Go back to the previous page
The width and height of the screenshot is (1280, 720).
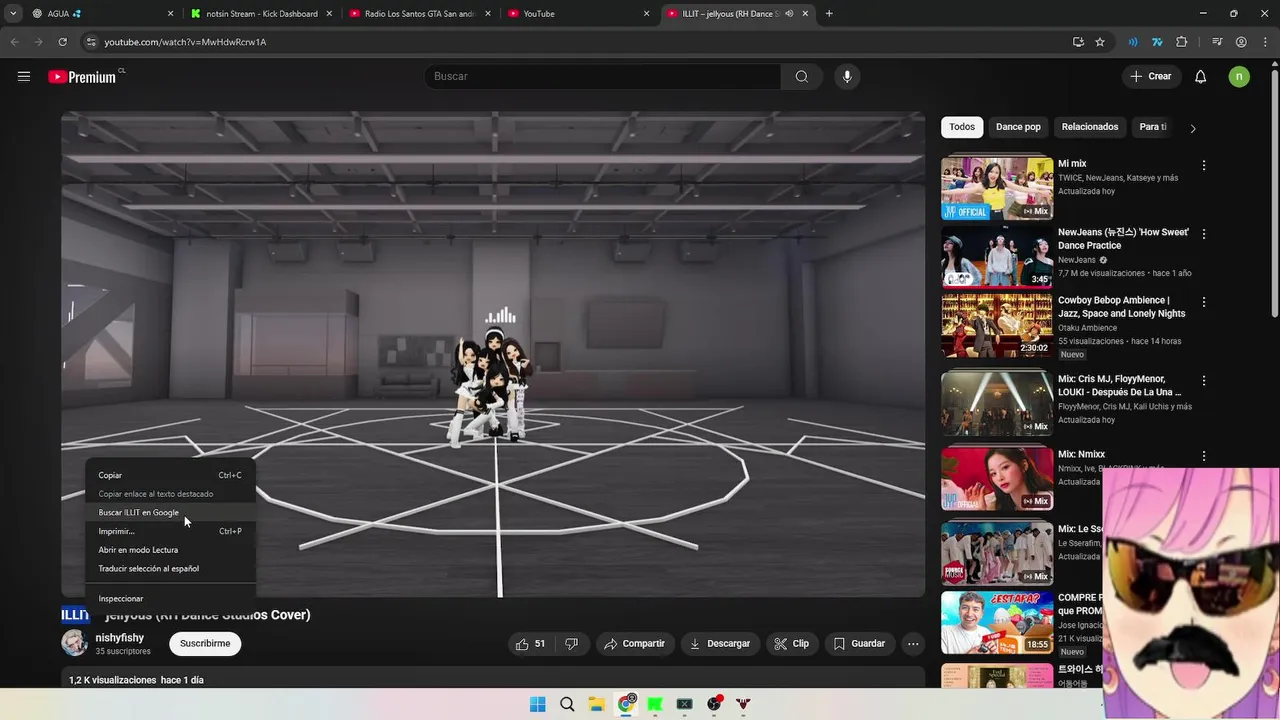[14, 42]
